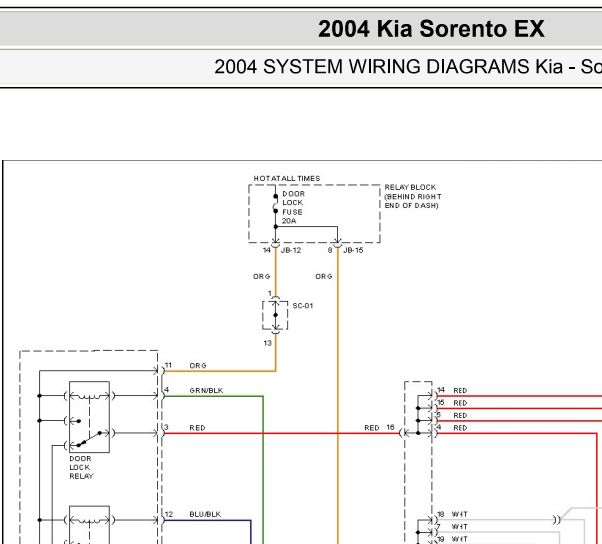Click the "RED" label at pin 14
This screenshot has width=602, height=544.
coord(460,391)
